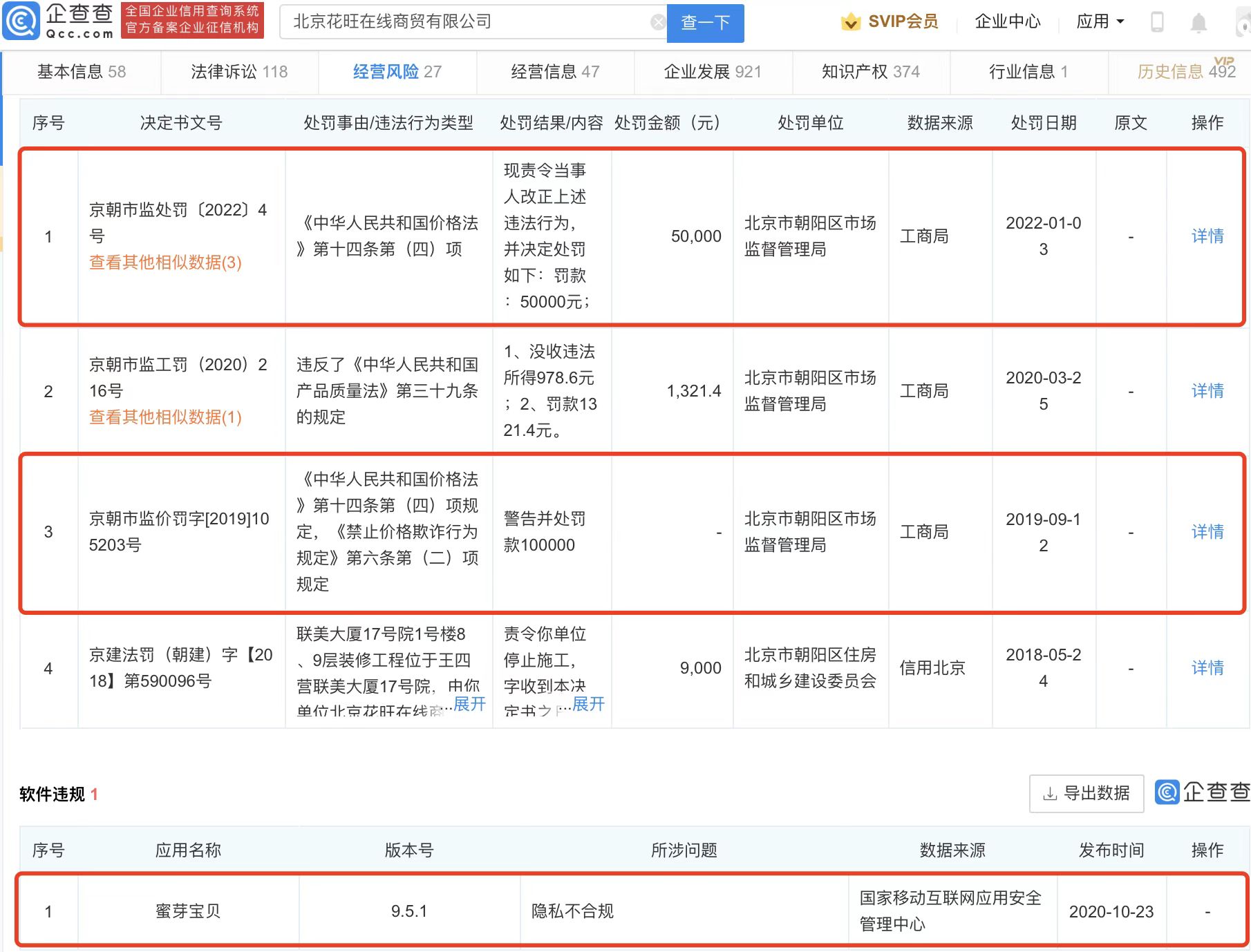The image size is (1251, 952).
Task: Open the 企业中心 menu item
Action: pos(1007,22)
